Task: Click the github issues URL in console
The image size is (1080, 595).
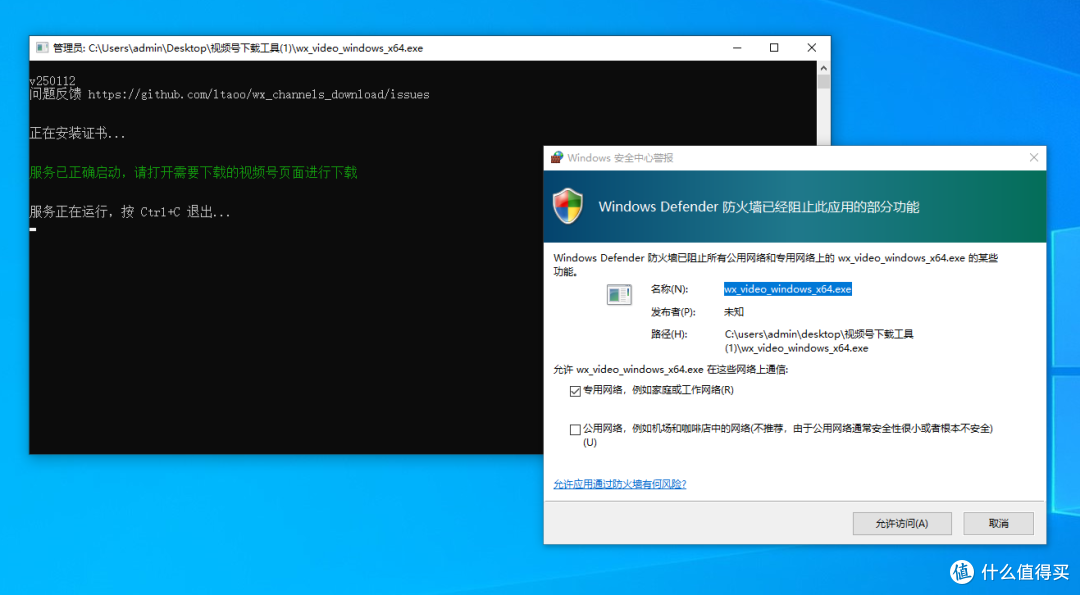Action: pos(258,94)
